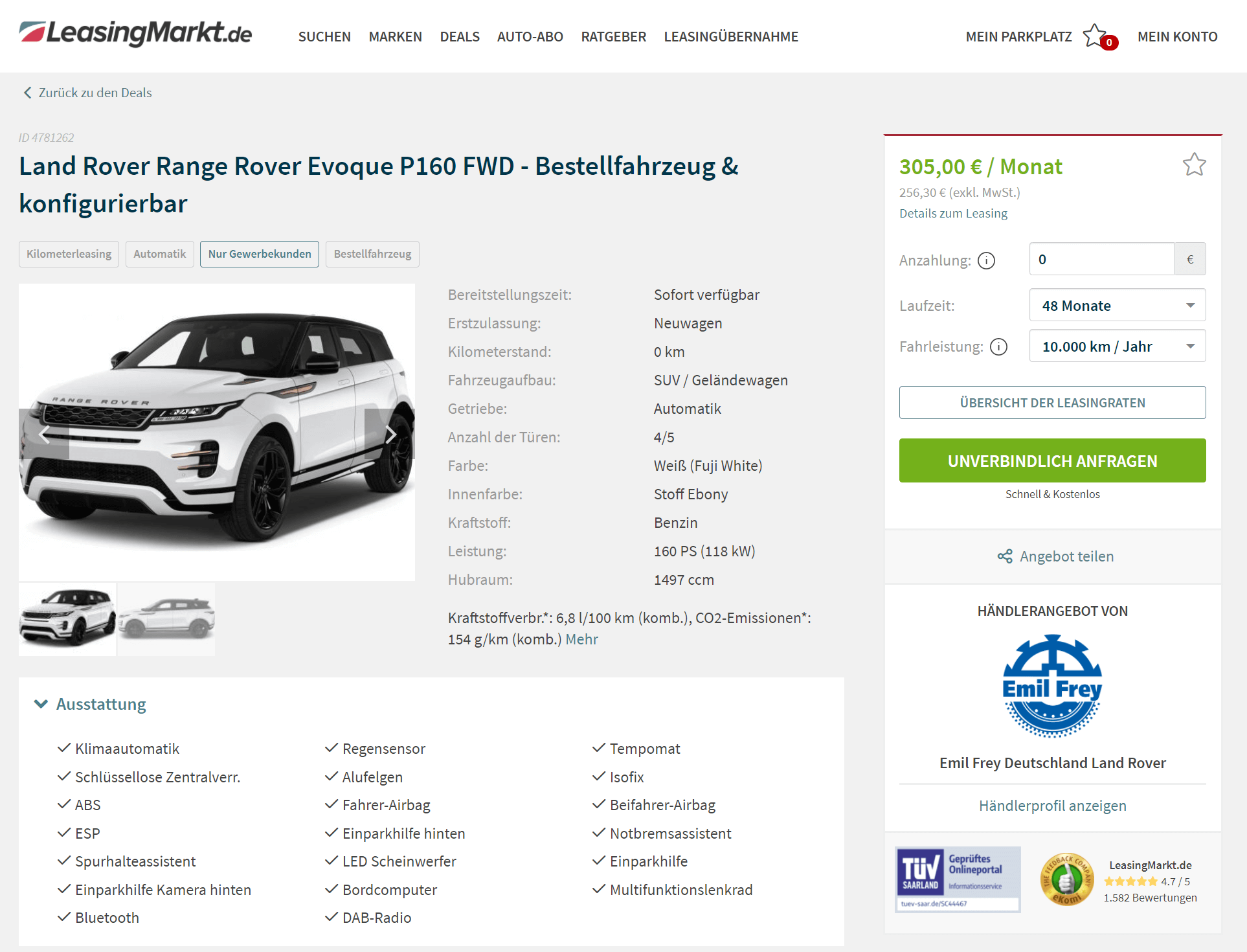The image size is (1247, 952).
Task: Open Fahrleistung info icon
Action: (999, 347)
